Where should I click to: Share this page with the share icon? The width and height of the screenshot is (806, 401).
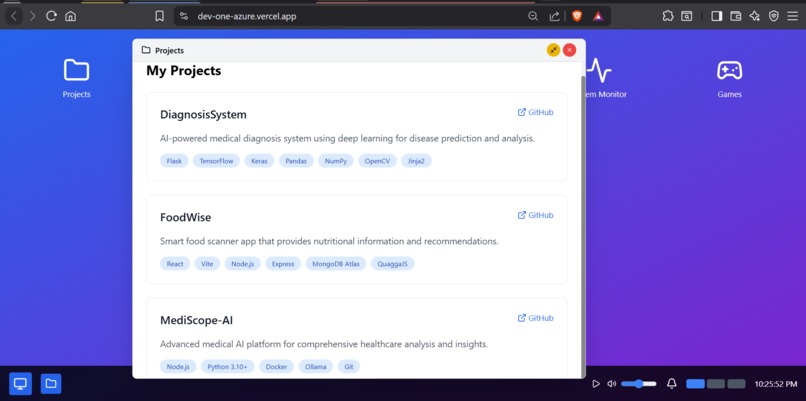click(x=554, y=16)
